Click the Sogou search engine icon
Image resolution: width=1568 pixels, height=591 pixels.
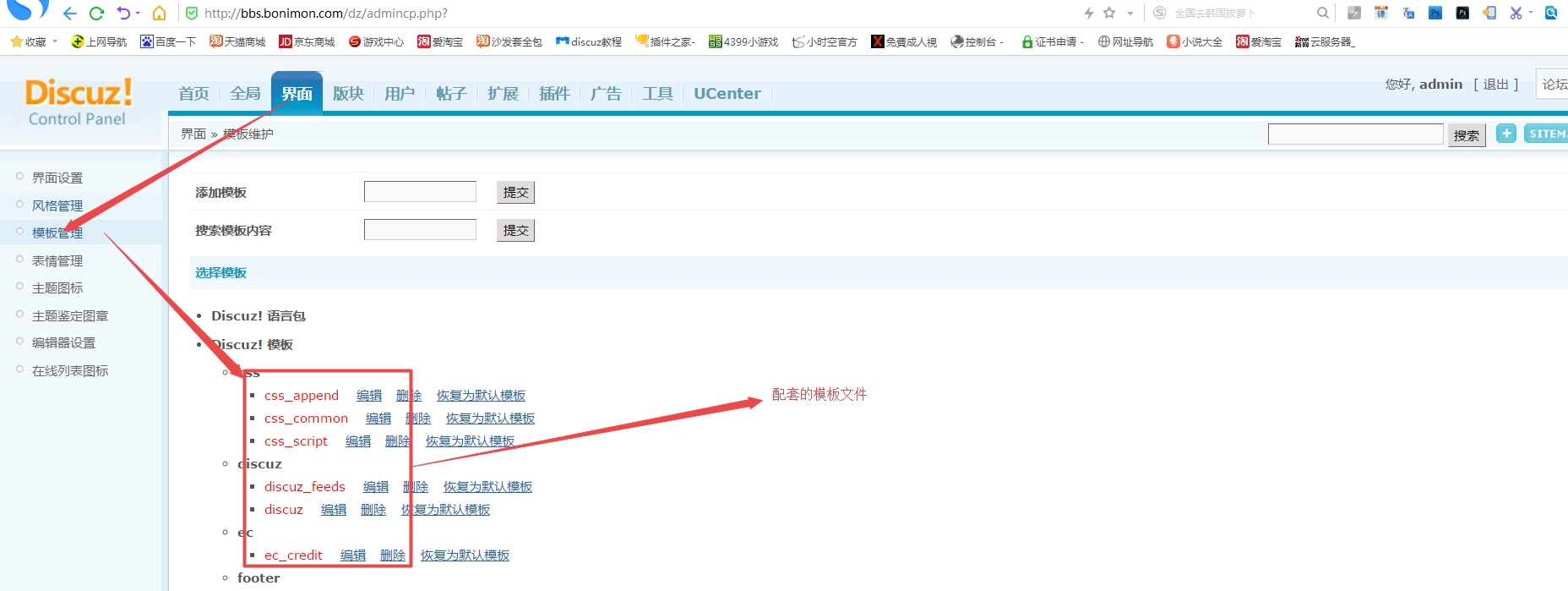(1160, 13)
